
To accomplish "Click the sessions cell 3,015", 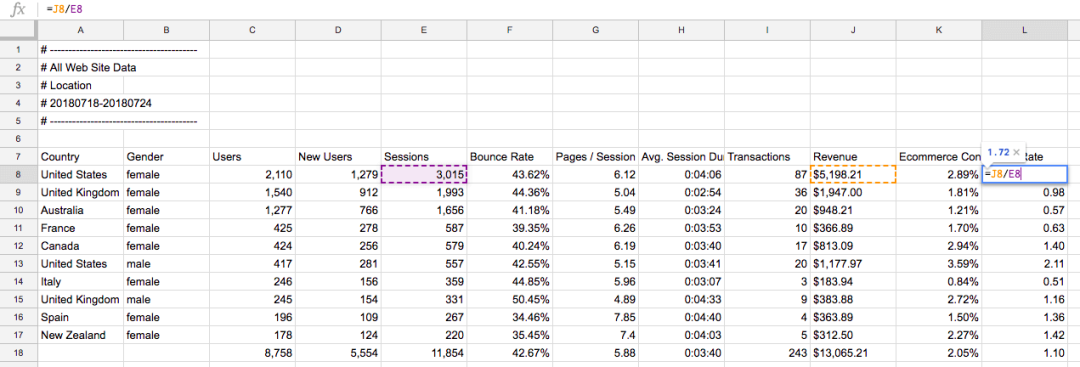I will 424,175.
